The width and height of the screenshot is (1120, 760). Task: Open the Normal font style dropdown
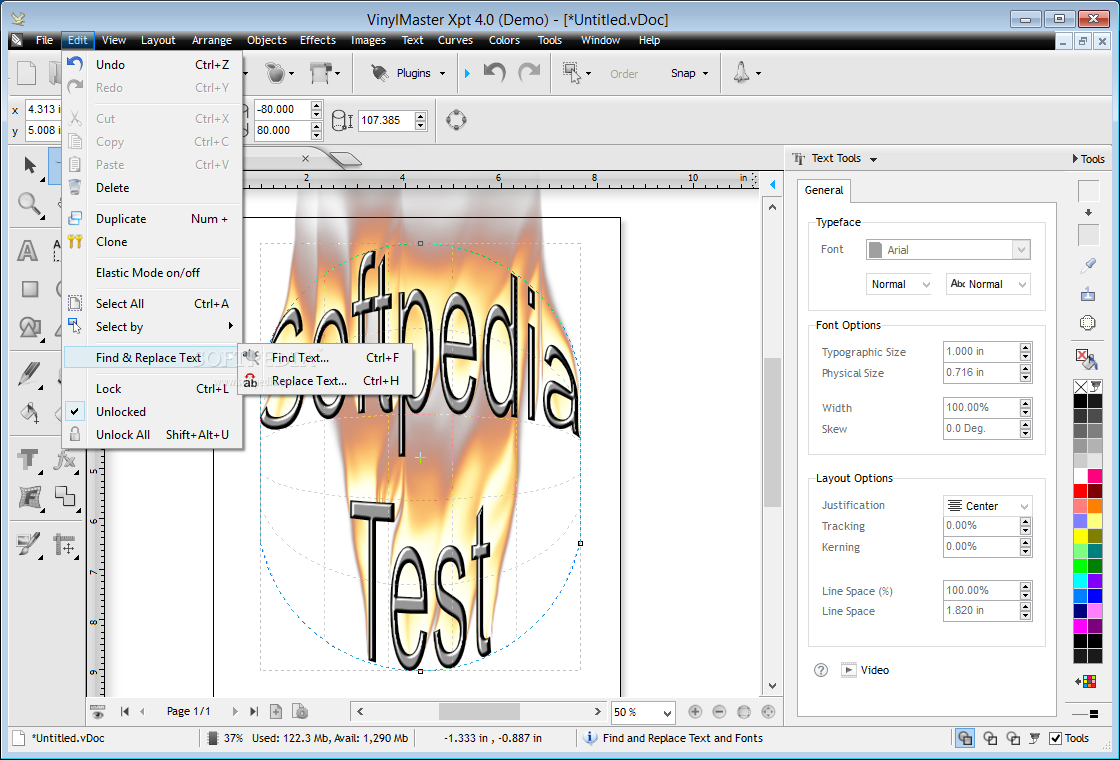point(899,284)
